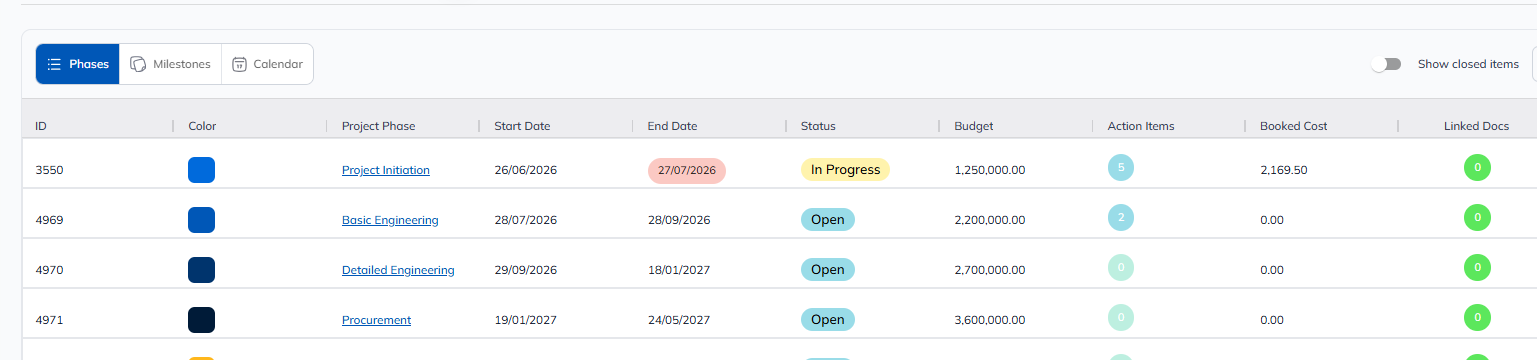Click start date 19/01/2027
Image resolution: width=1537 pixels, height=360 pixels.
point(525,320)
